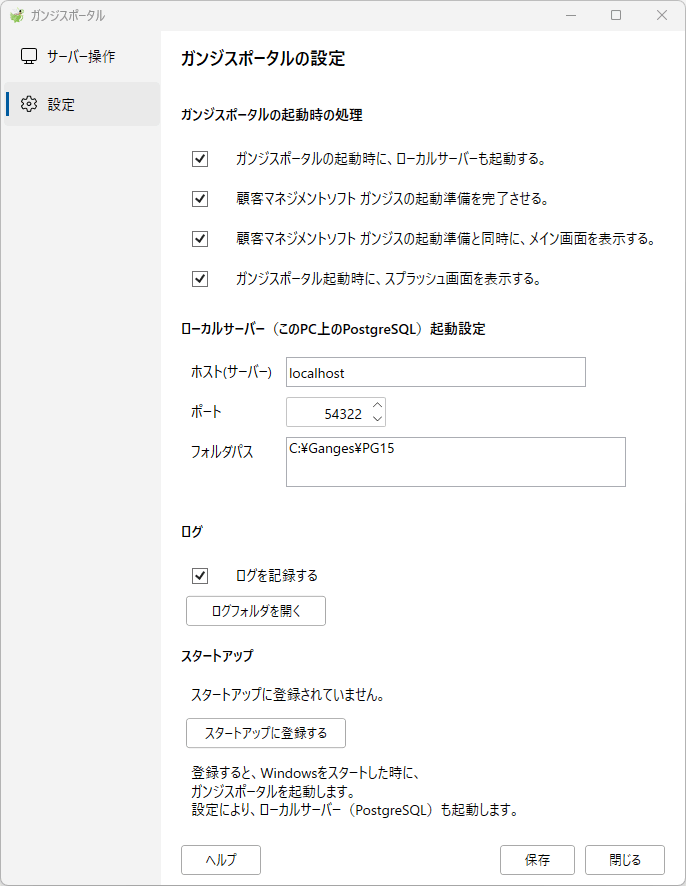Click the ローカルサーバー 起動設定 section title
This screenshot has width=686, height=886.
point(333,329)
